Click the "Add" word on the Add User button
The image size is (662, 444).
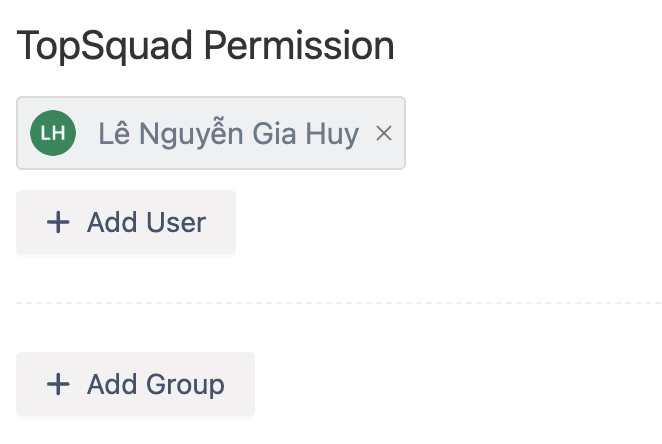(x=112, y=222)
